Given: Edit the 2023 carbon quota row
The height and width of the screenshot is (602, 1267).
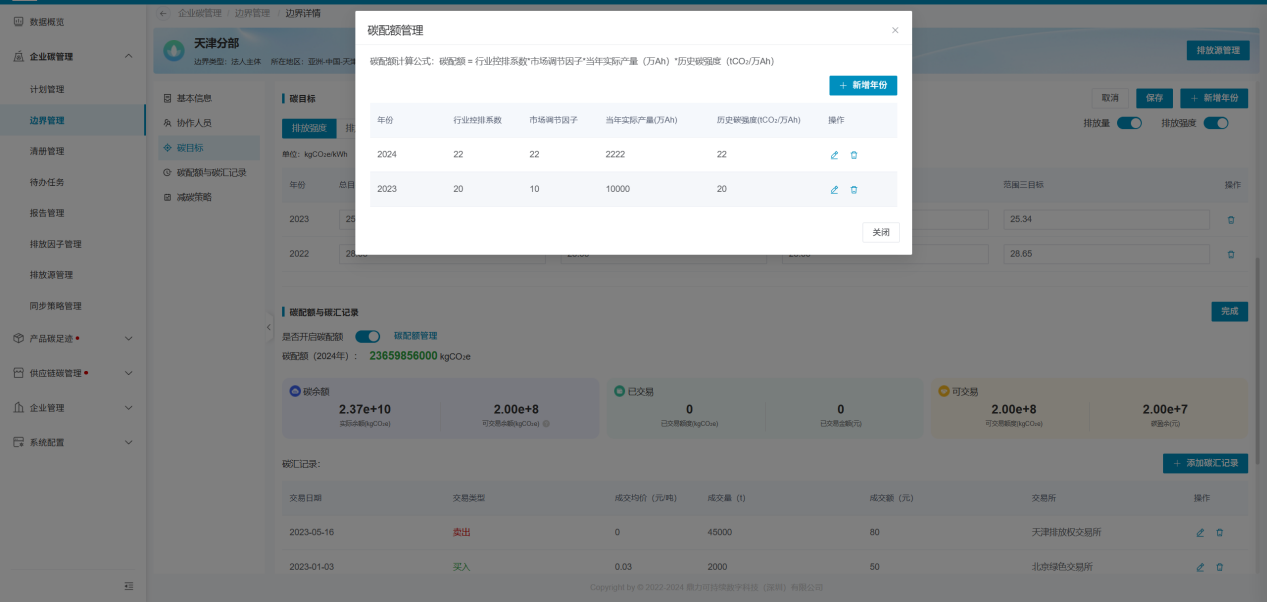Looking at the screenshot, I should [x=834, y=190].
